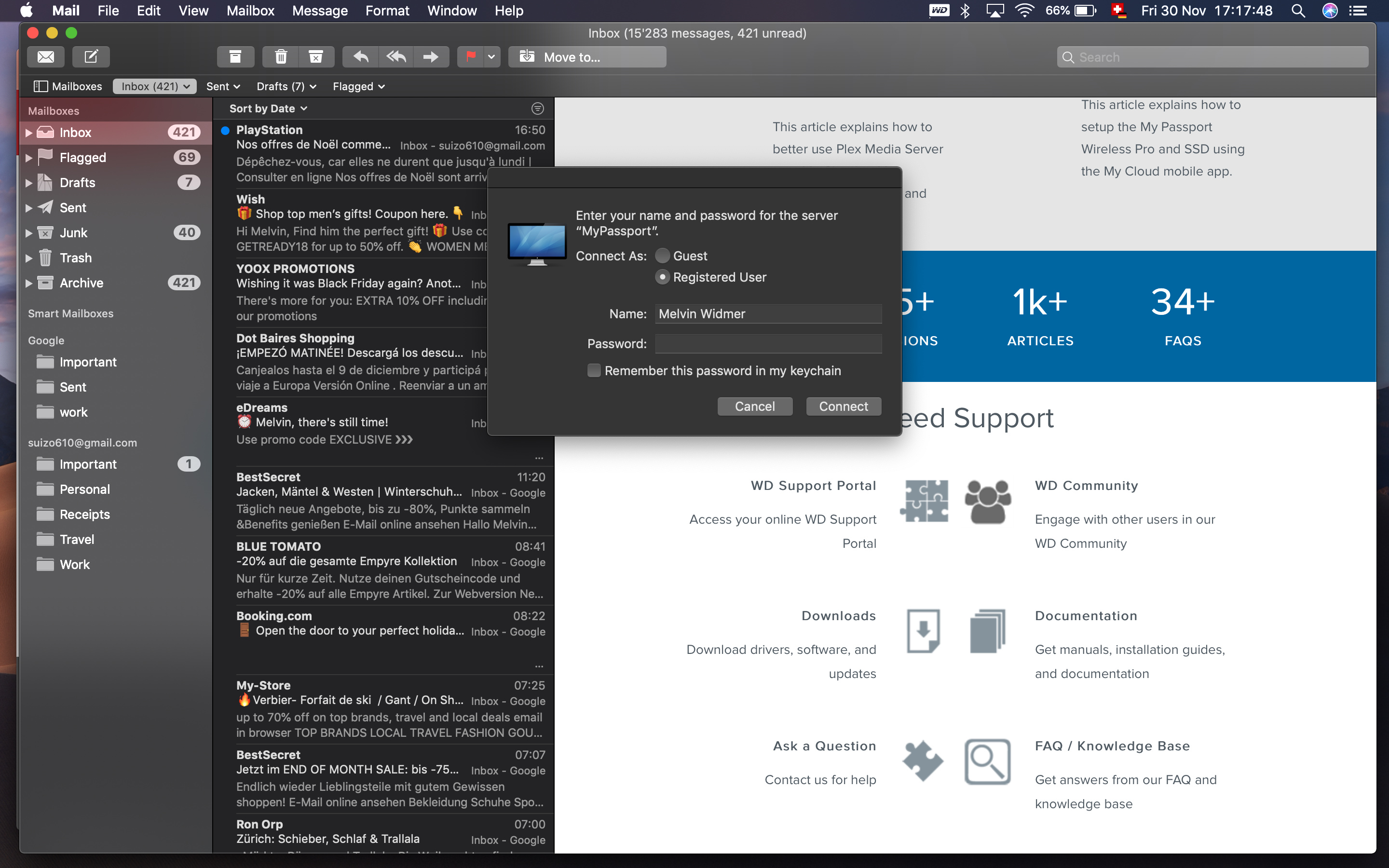
Task: Click the Connect button
Action: 843,406
